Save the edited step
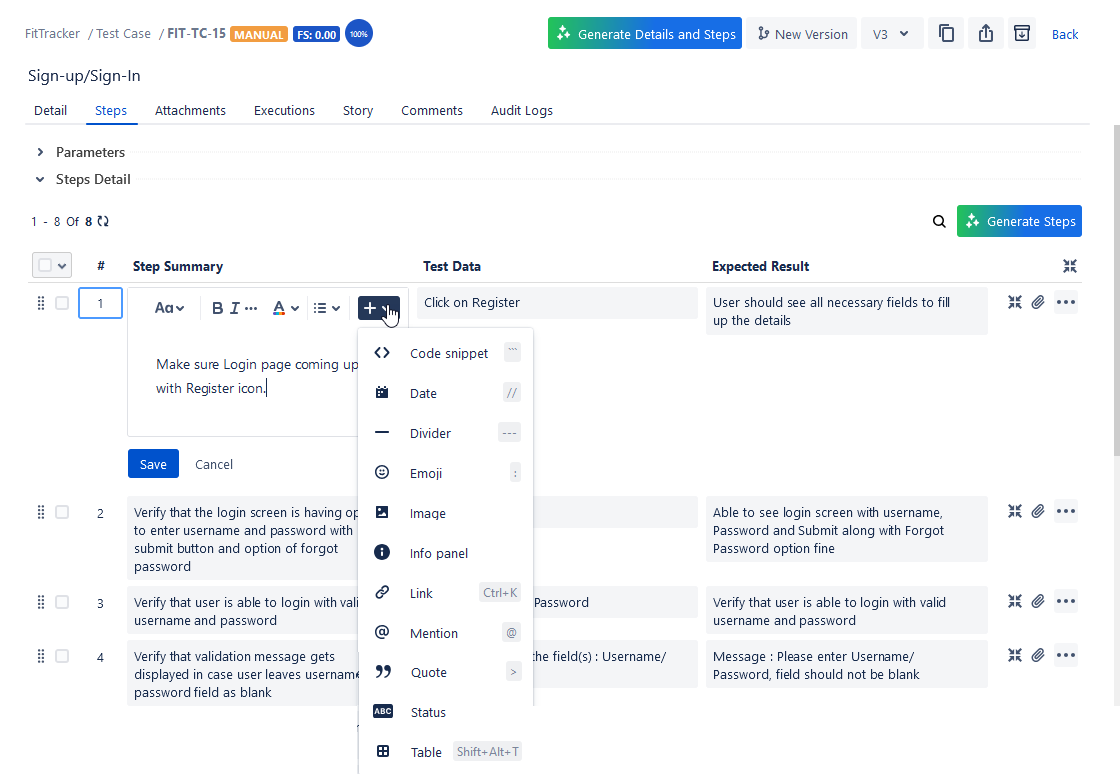This screenshot has height=778, width=1120. point(153,463)
